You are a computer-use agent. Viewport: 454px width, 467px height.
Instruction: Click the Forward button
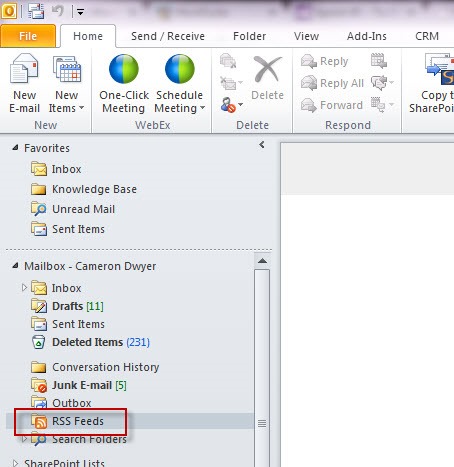click(x=331, y=105)
